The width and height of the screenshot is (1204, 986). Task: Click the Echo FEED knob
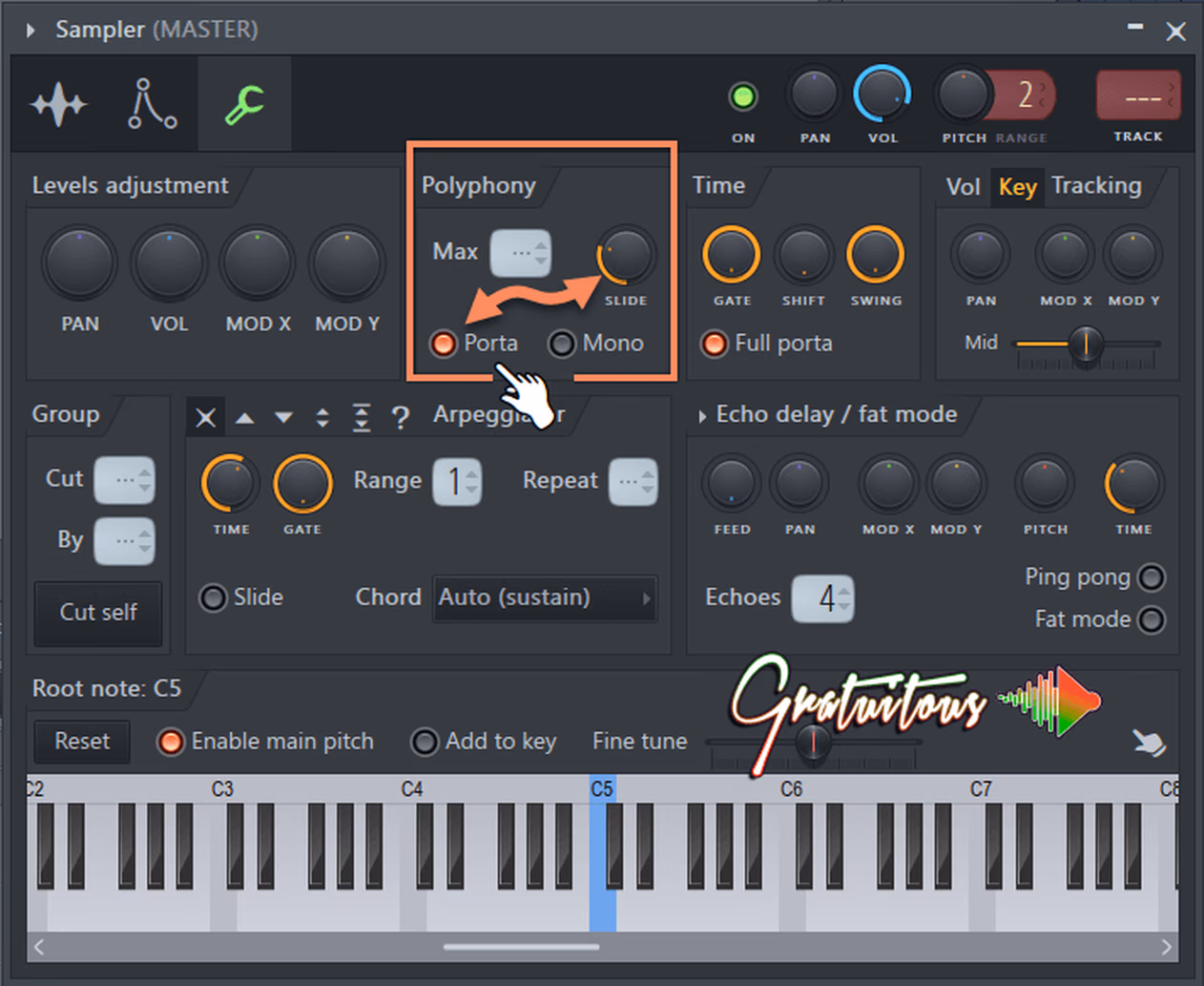(732, 484)
